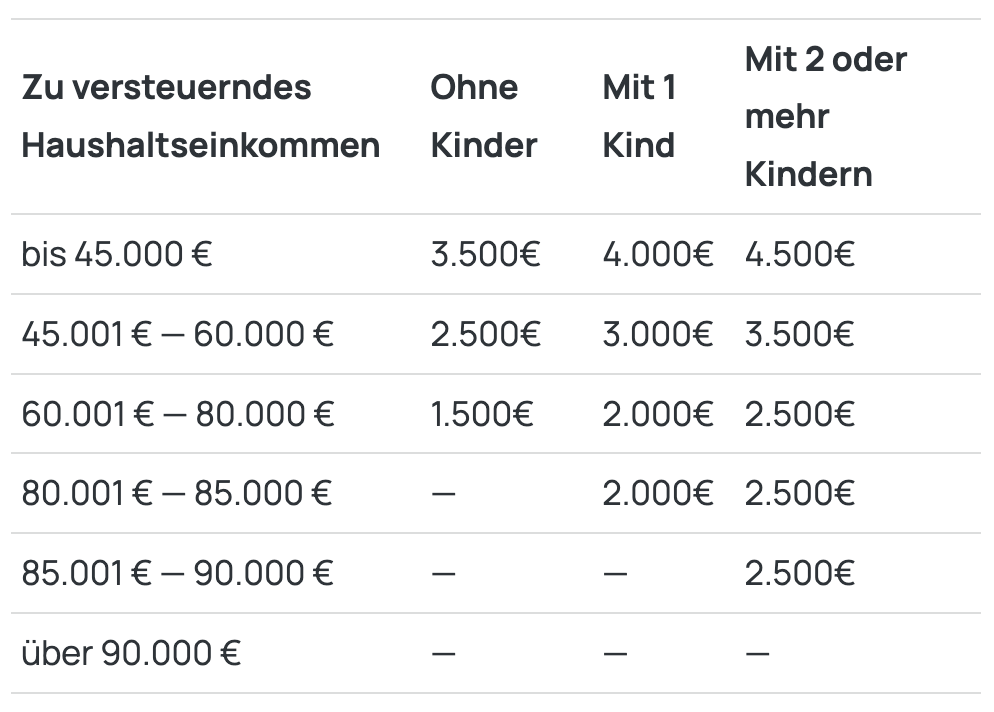The width and height of the screenshot is (994, 712).
Task: Select the 2.500€ value in 85.001–90.000 € row
Action: (799, 573)
